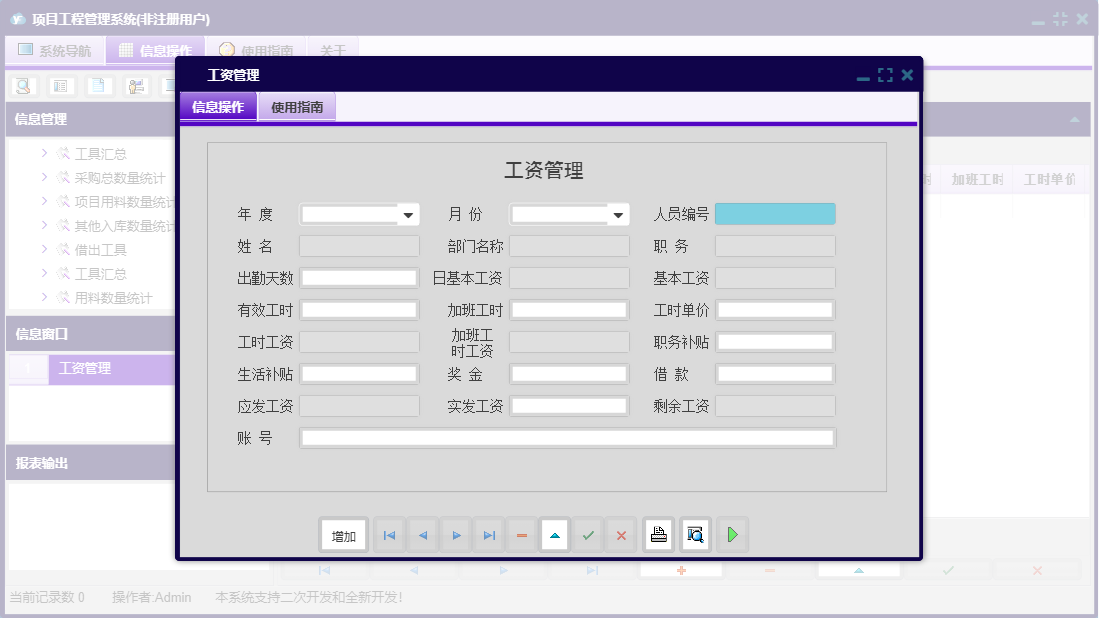This screenshot has height=618, width=1099.
Task: Click the blue up-arrow edit icon
Action: [x=555, y=534]
